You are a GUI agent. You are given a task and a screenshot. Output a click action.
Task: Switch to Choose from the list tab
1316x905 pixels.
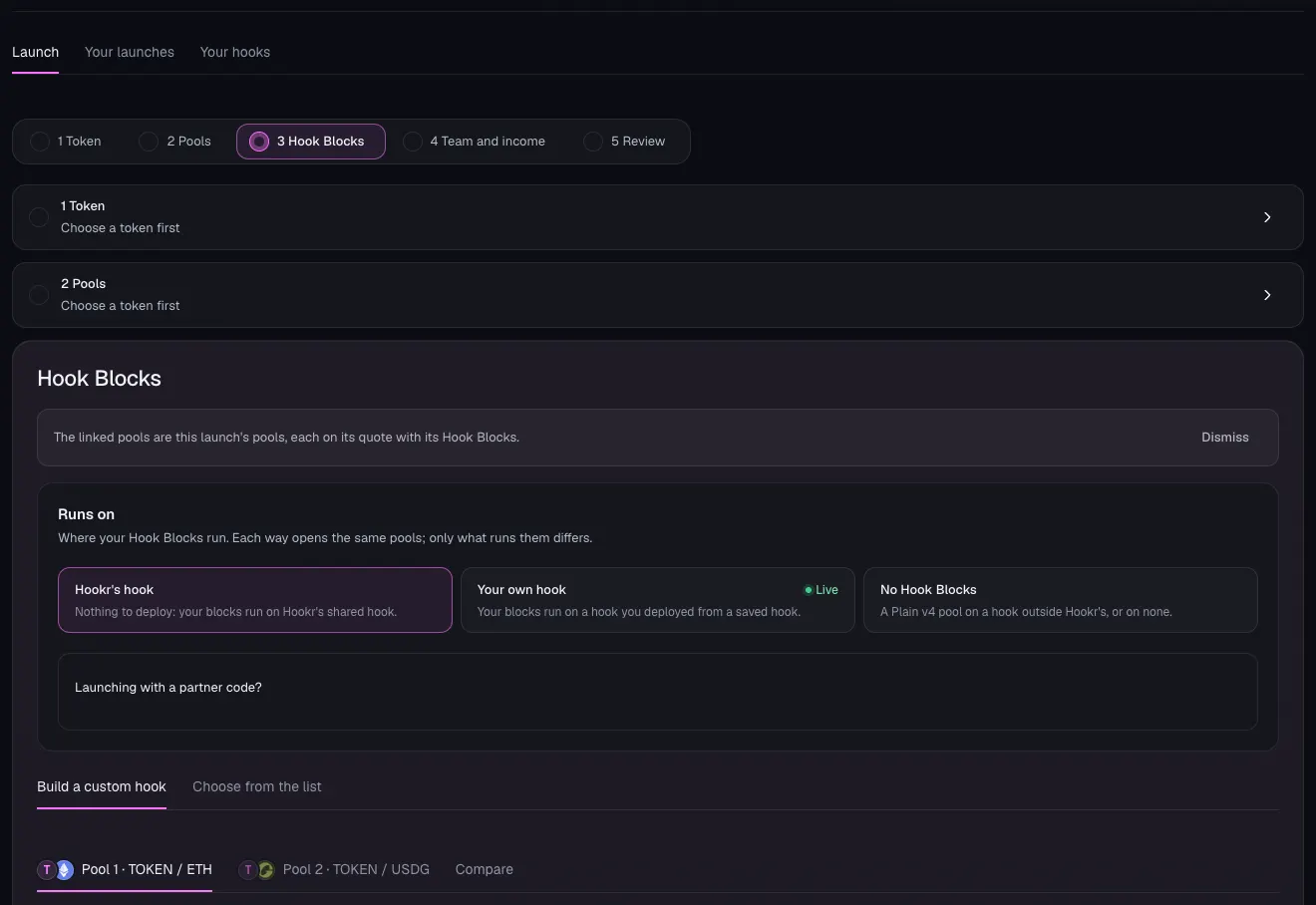[257, 786]
